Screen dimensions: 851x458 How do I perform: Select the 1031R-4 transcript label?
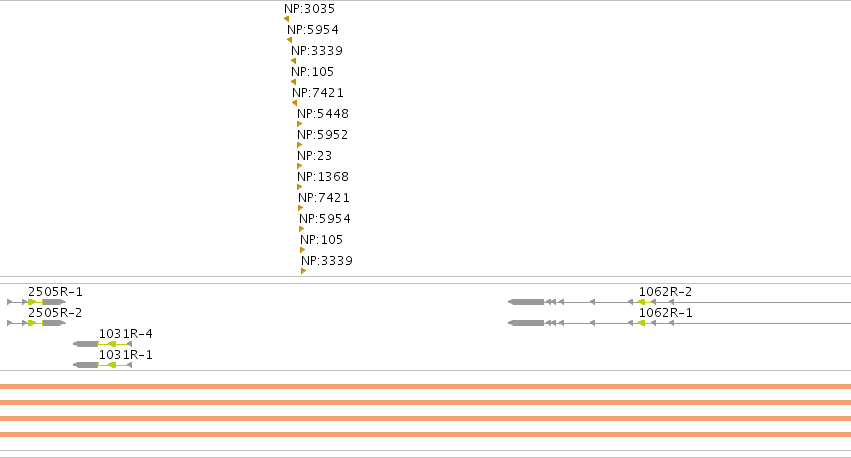tap(126, 334)
